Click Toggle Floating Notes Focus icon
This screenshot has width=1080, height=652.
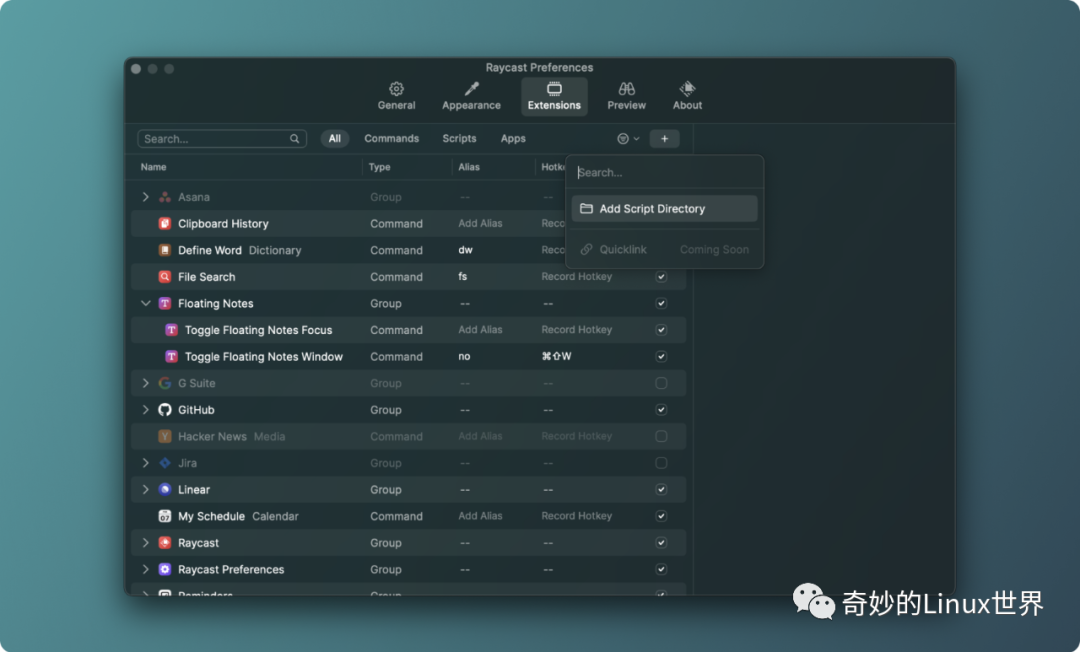pyautogui.click(x=172, y=330)
